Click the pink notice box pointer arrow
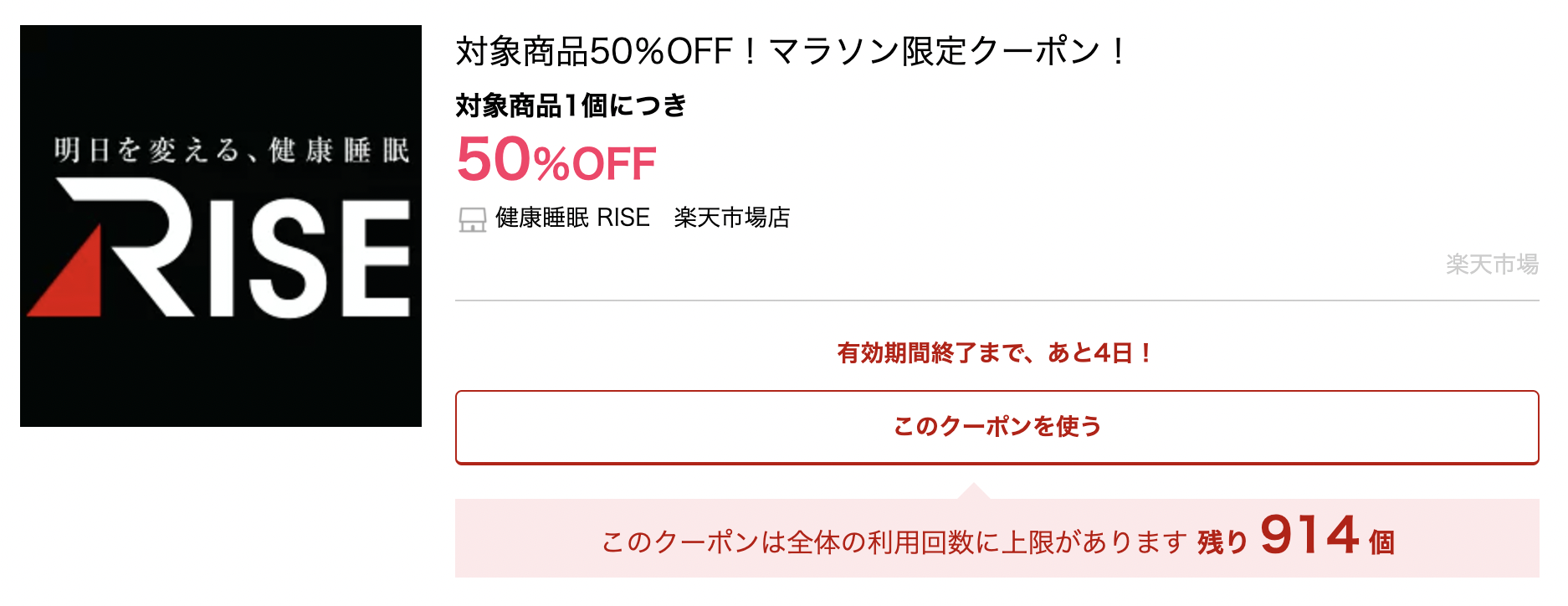1568x606 pixels. (973, 491)
